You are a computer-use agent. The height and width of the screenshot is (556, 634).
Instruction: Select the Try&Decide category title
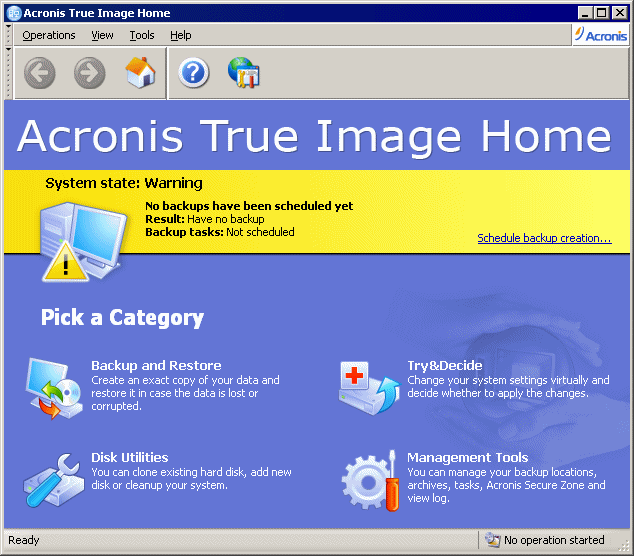[x=445, y=365]
